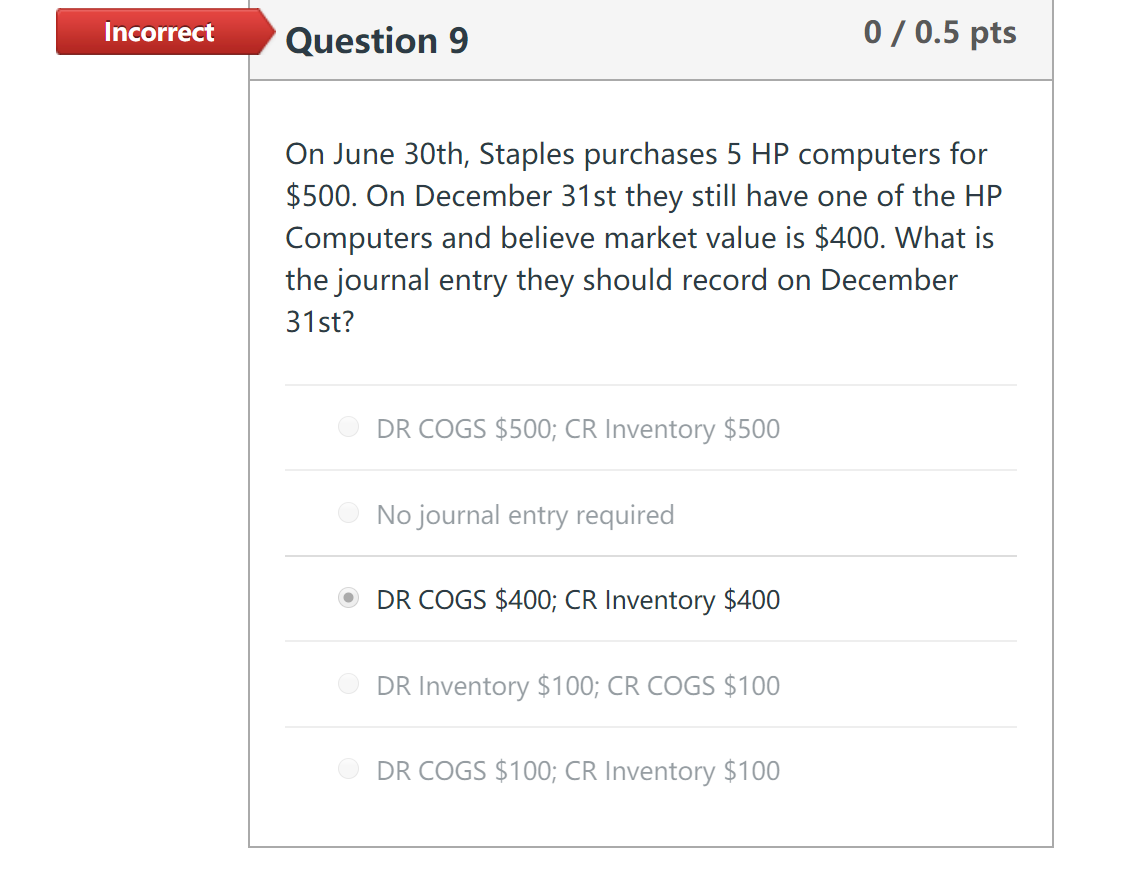Select radio button for 'DR Inventory $100; CR COGS $100'
1145x887 pixels.
(x=349, y=684)
